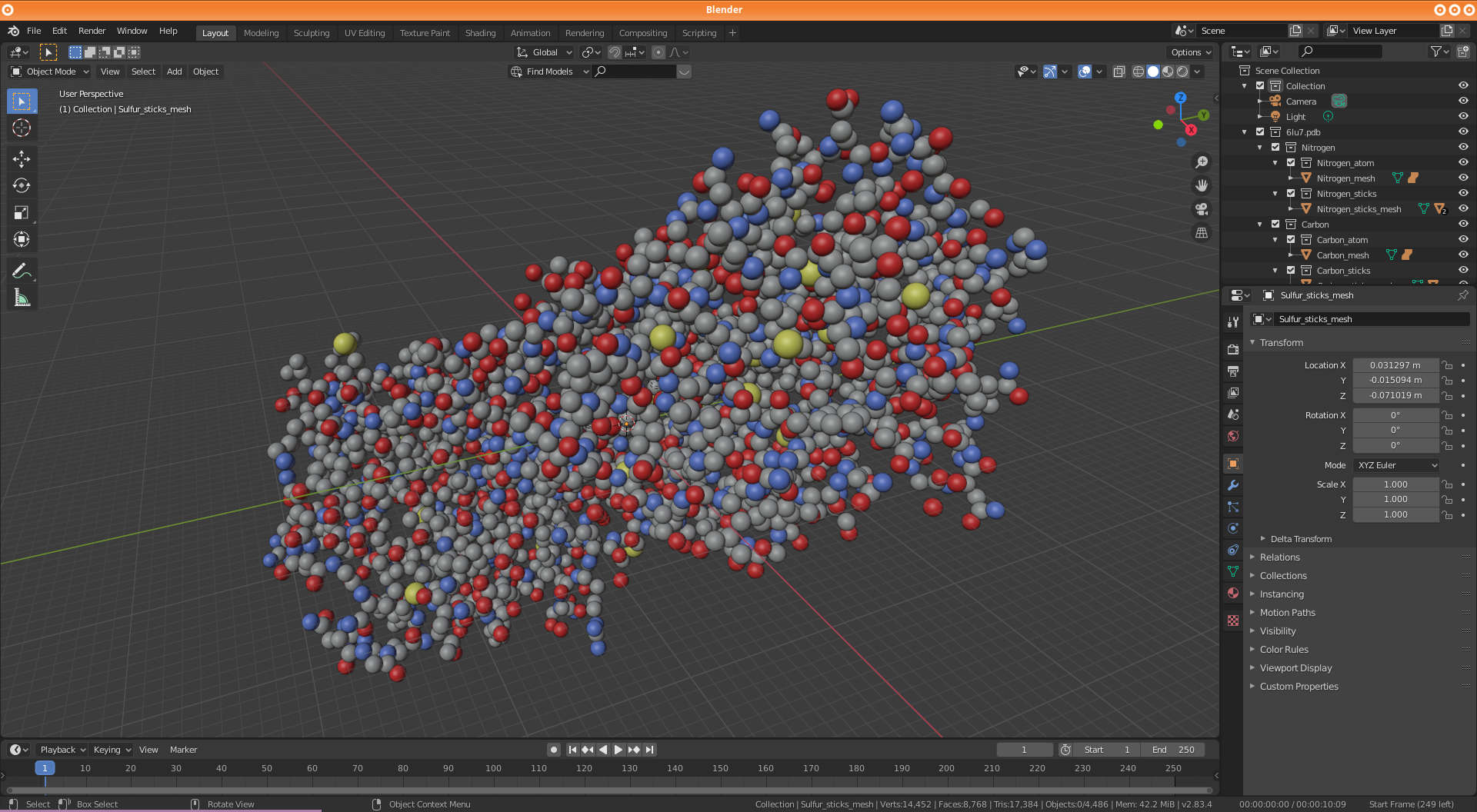Activate the Select Box tool
Screen dimensions: 1477x812
tap(22, 101)
